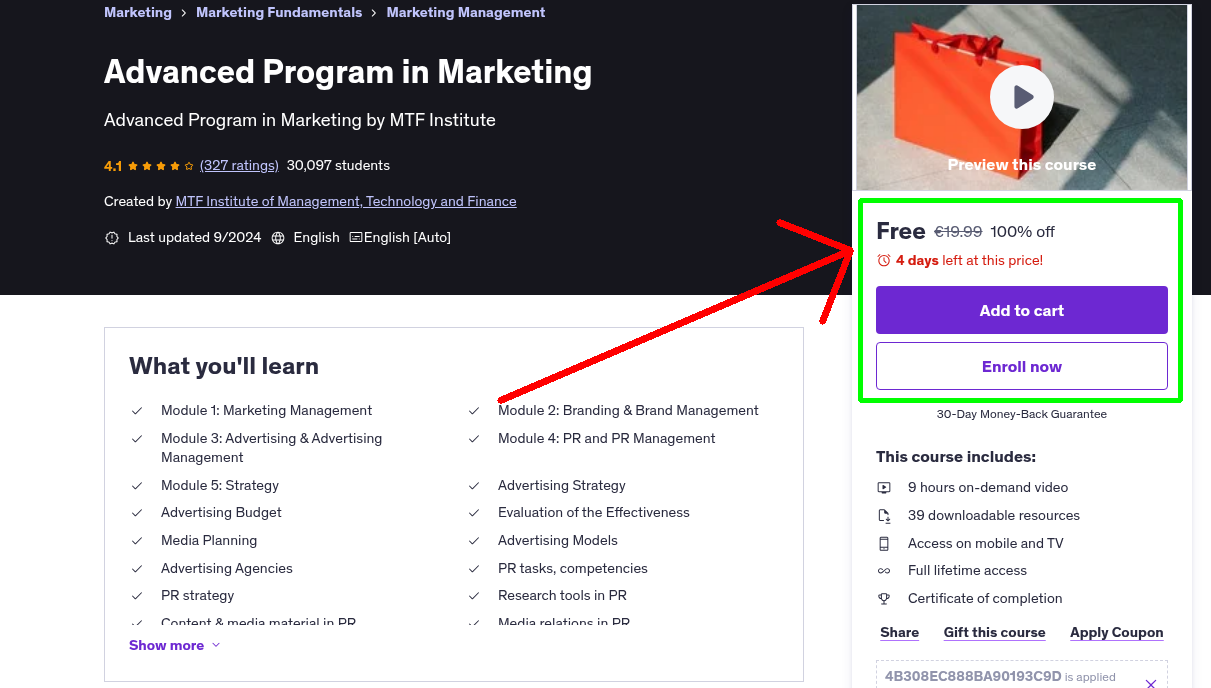1211x688 pixels.
Task: Click the 'What you'll learn' heading
Action: [x=224, y=366]
